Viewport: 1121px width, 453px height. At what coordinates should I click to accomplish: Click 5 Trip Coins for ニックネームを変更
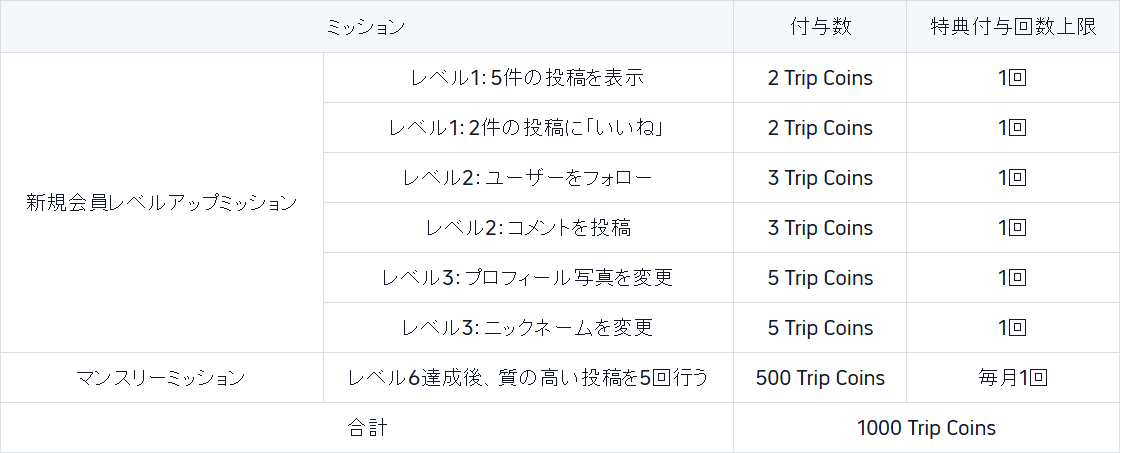coord(820,327)
